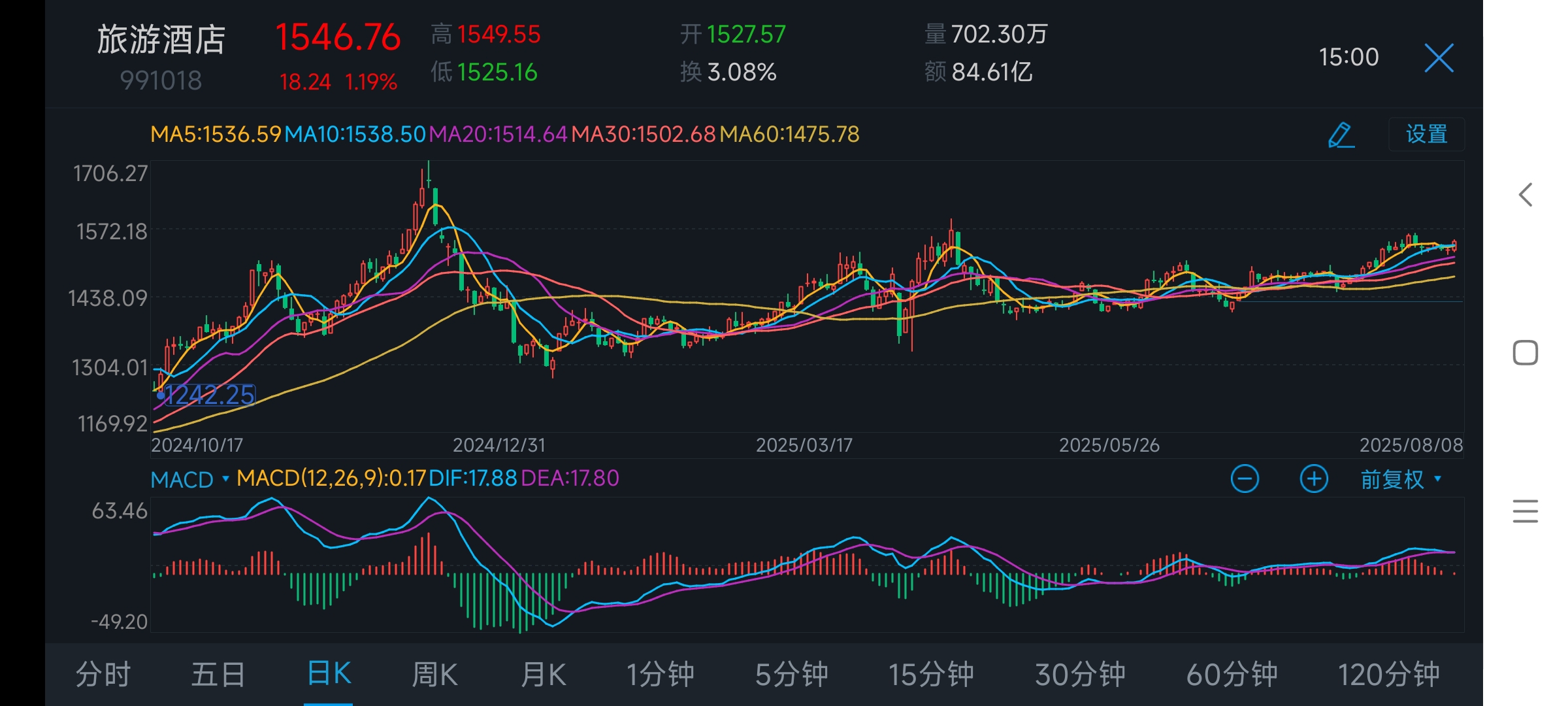The image size is (1568, 706).
Task: Switch to the 月K tab
Action: [x=544, y=674]
